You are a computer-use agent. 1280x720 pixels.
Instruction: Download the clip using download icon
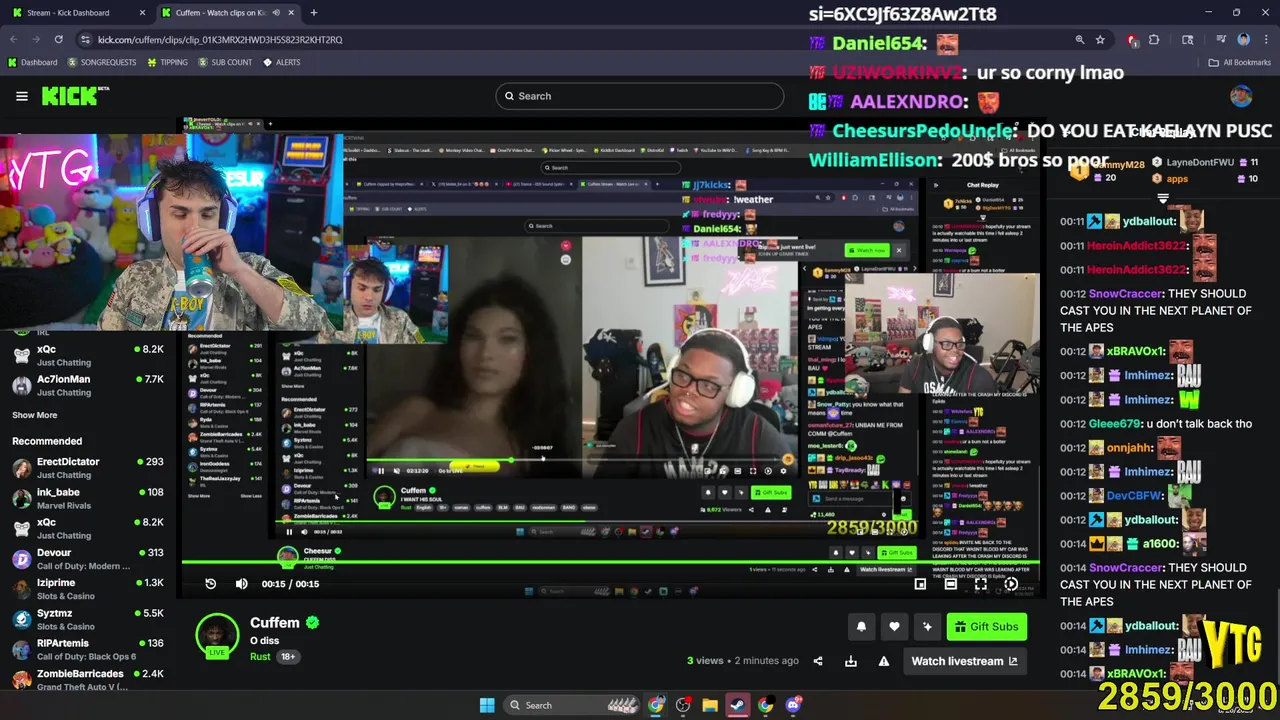click(x=851, y=661)
